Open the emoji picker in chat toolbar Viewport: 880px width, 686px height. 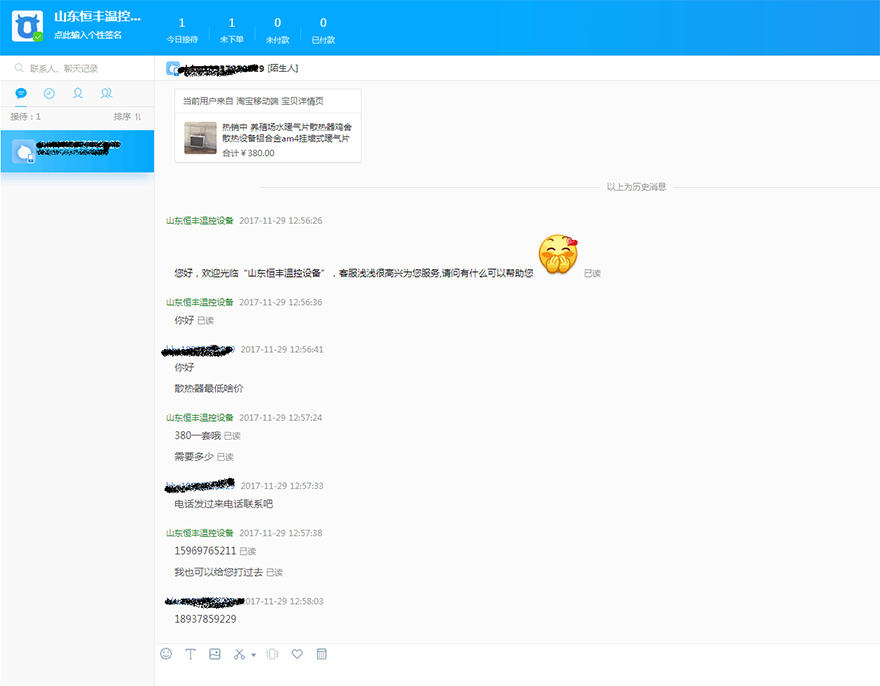tap(166, 654)
